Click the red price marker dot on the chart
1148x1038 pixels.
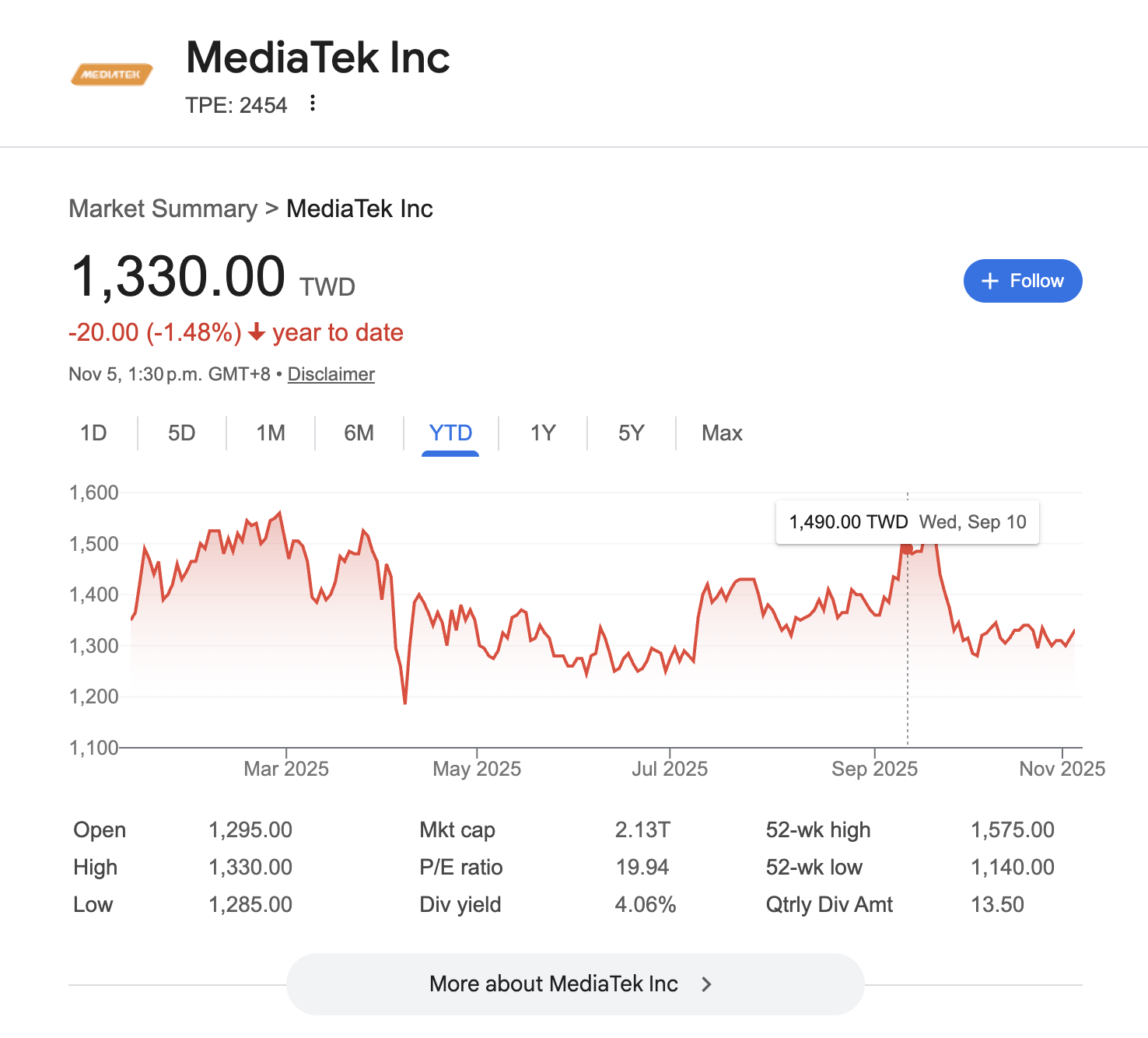click(907, 549)
